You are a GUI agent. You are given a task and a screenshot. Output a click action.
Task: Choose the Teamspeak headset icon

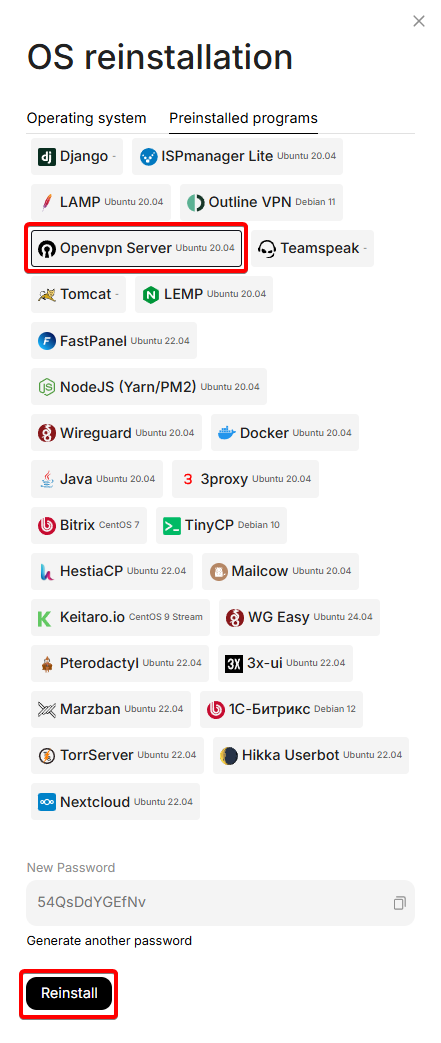pyautogui.click(x=267, y=249)
